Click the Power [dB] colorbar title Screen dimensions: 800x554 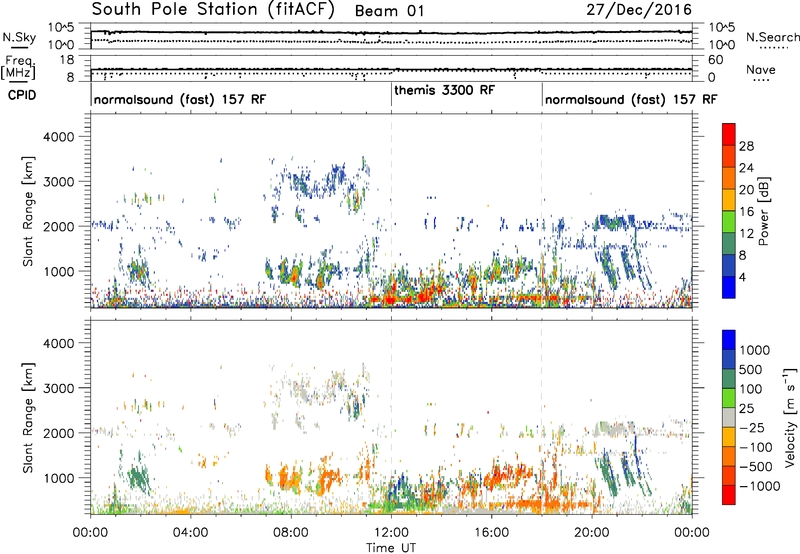763,211
